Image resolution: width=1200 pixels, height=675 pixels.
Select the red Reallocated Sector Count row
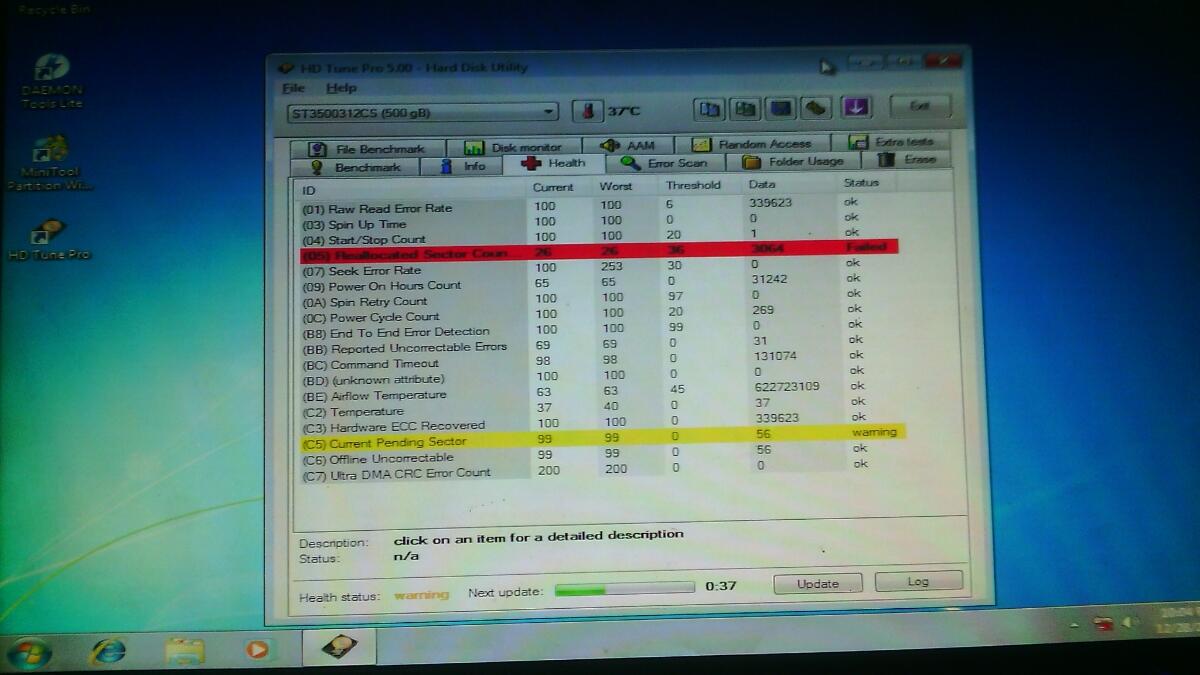click(x=599, y=251)
